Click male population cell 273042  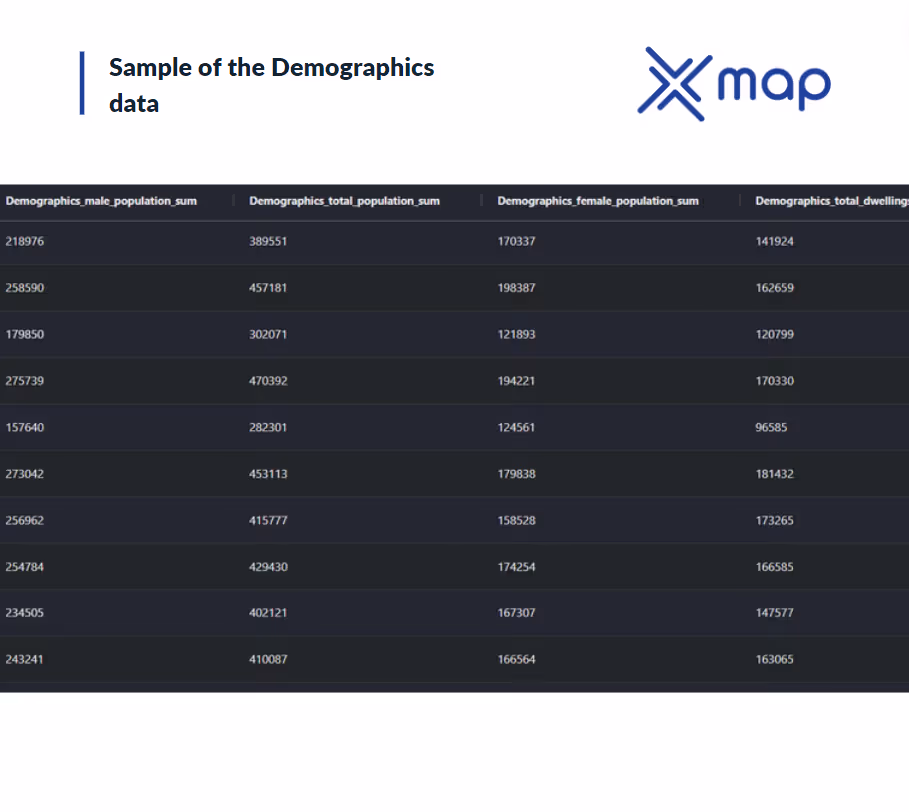[x=25, y=474]
